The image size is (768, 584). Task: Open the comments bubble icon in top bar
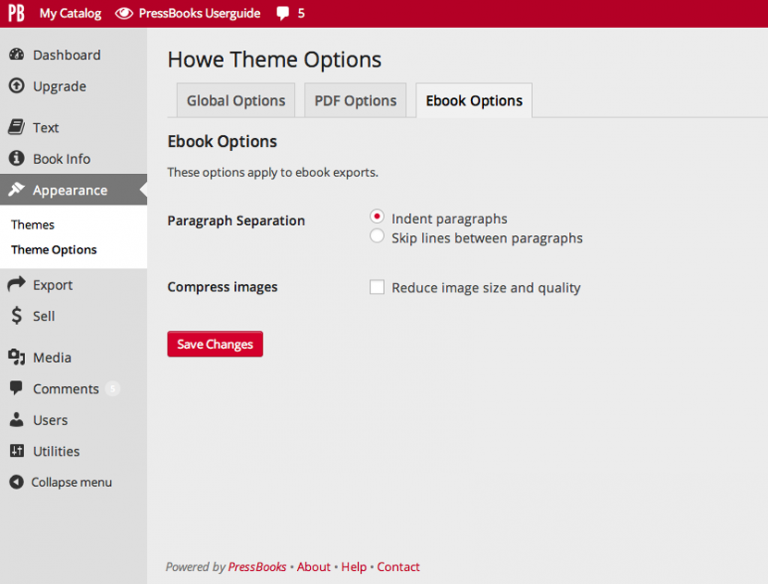(283, 14)
